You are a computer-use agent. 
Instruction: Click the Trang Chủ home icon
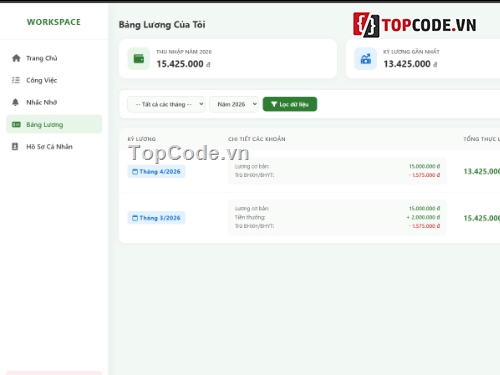(x=16, y=58)
